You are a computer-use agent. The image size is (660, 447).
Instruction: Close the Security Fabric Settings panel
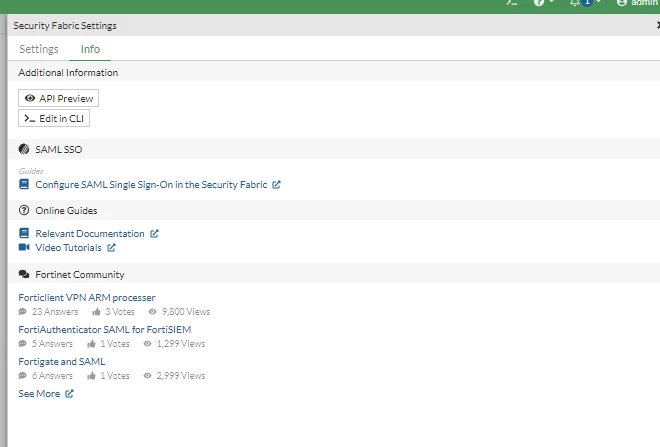658,25
